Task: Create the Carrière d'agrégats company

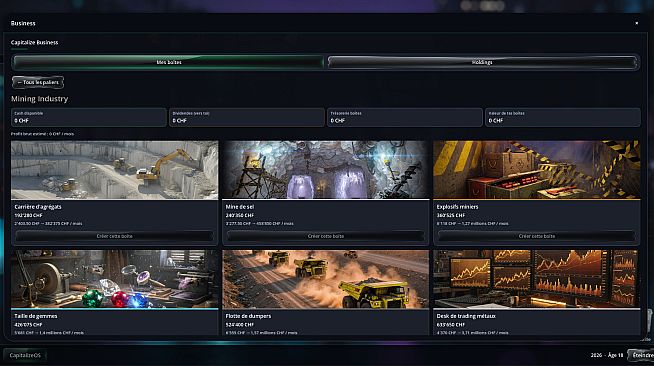Action: click(x=114, y=236)
